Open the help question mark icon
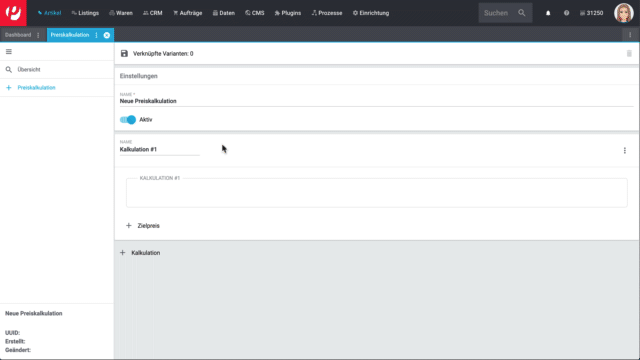The width and height of the screenshot is (640, 360). (x=567, y=13)
